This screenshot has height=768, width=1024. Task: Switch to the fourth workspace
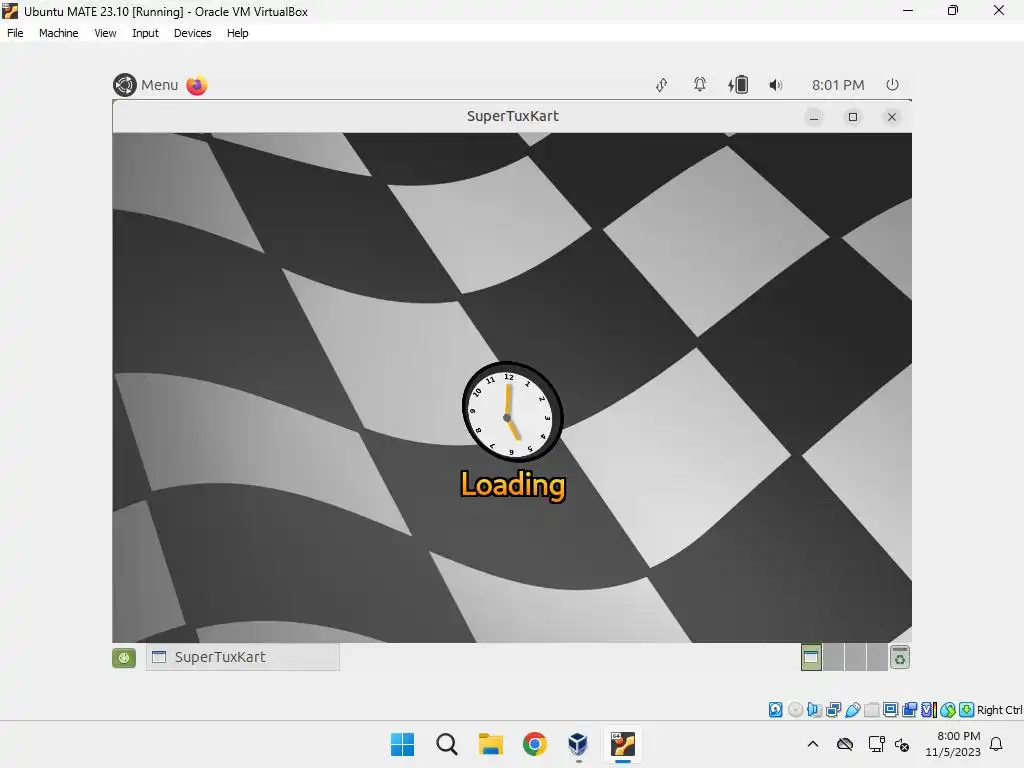click(x=876, y=657)
